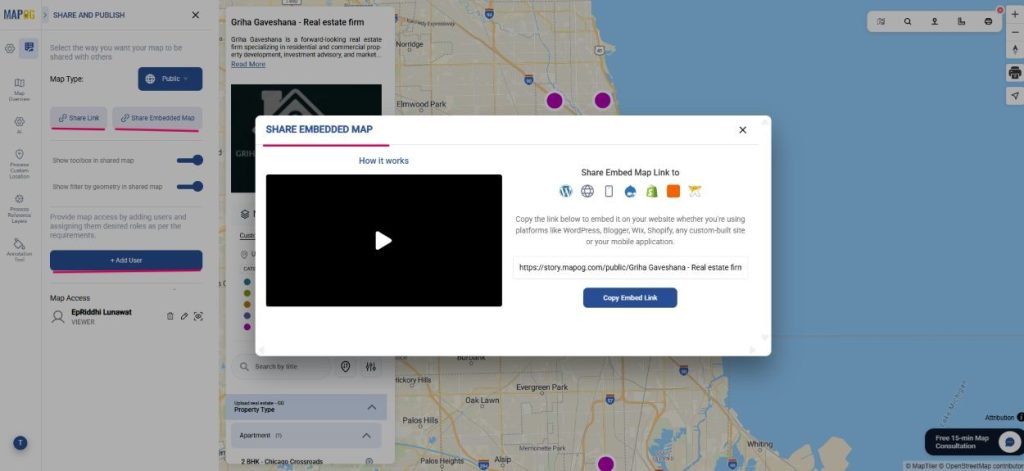Select the share and publish sidebar icon
Image resolution: width=1024 pixels, height=471 pixels.
[x=28, y=48]
